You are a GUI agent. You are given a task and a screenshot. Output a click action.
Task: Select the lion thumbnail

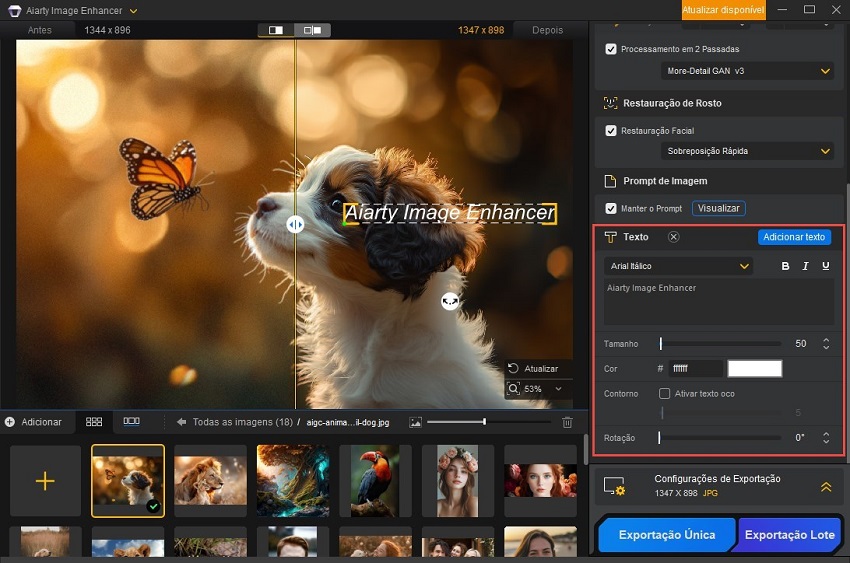coord(210,481)
